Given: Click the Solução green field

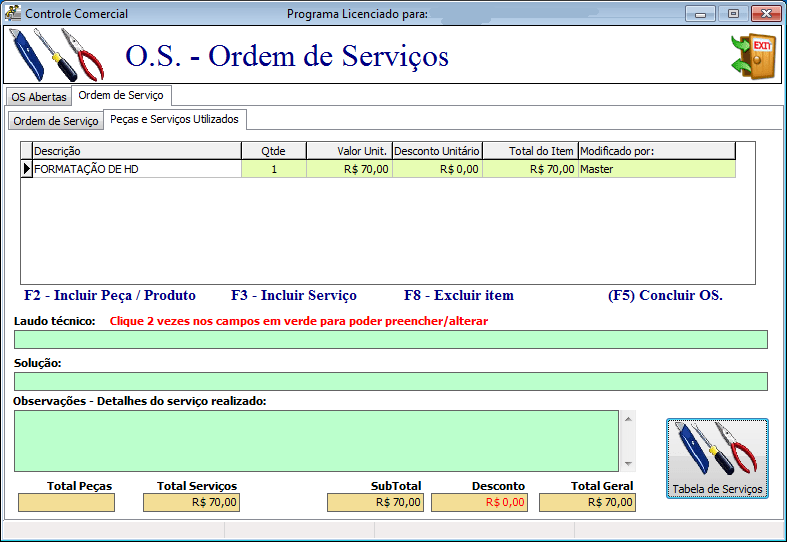Looking at the screenshot, I should pyautogui.click(x=390, y=381).
